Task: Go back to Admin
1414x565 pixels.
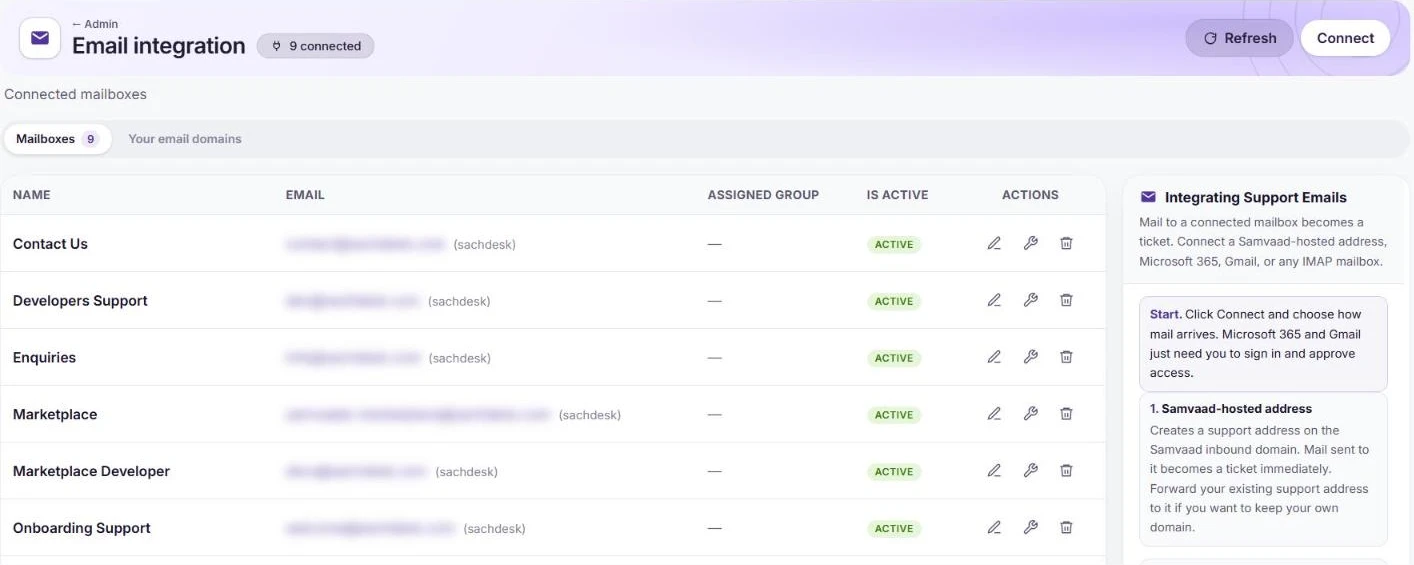Action: (95, 24)
